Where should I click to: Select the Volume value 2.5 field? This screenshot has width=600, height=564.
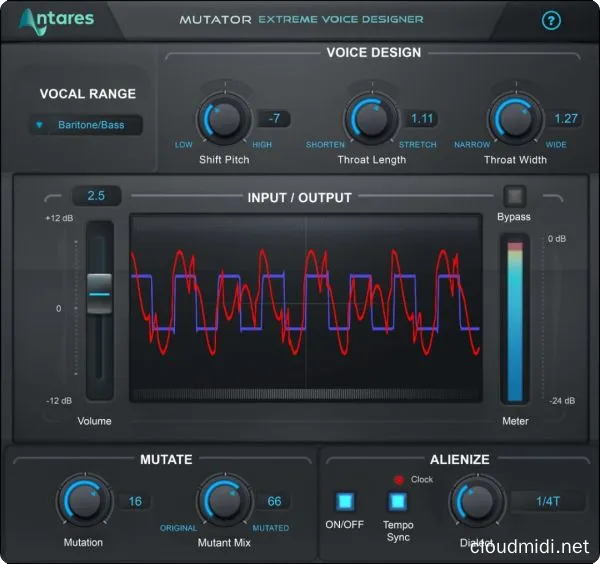coord(96,196)
